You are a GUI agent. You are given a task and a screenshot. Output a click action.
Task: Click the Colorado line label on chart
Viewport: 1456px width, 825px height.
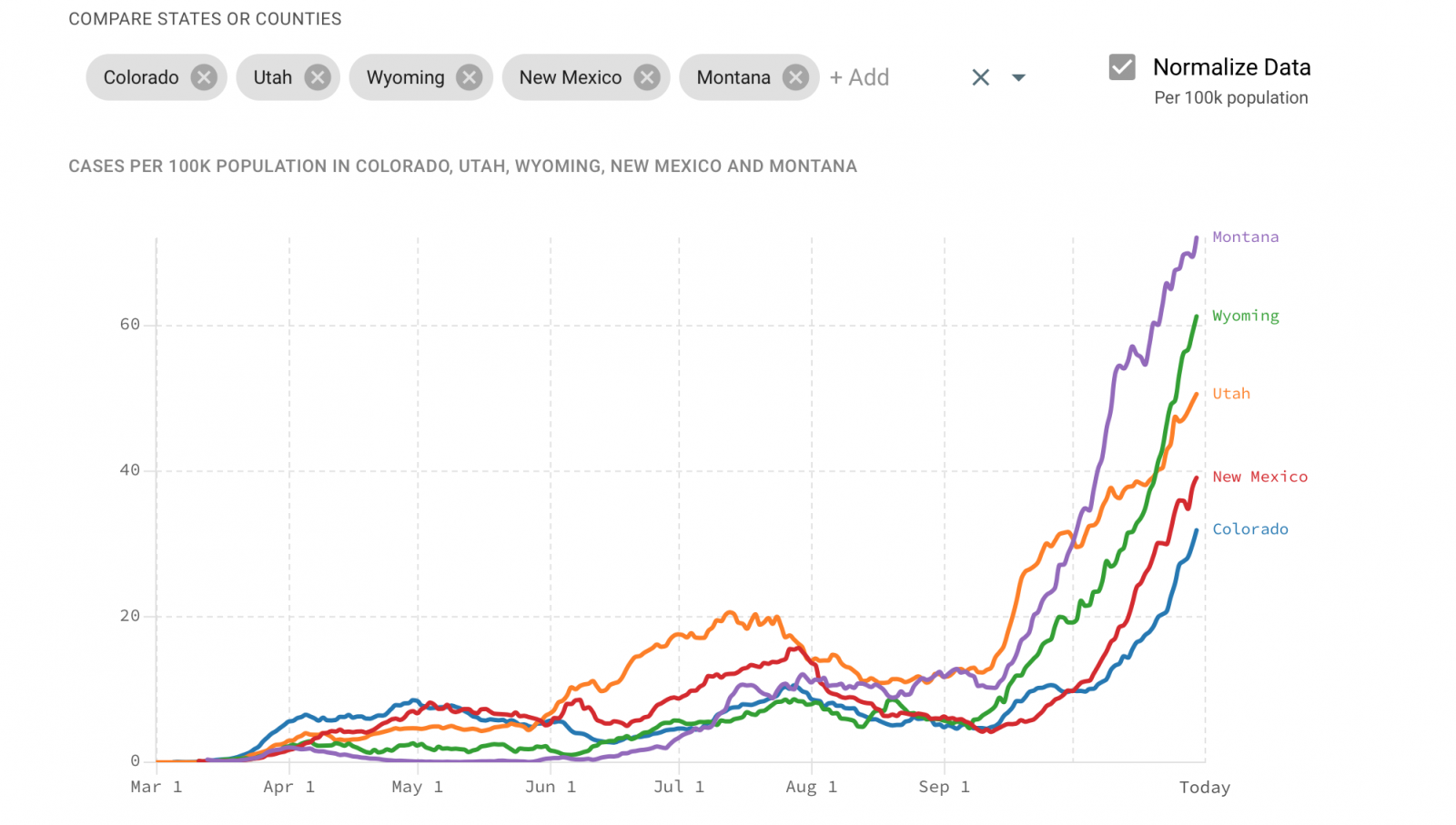tap(1249, 529)
